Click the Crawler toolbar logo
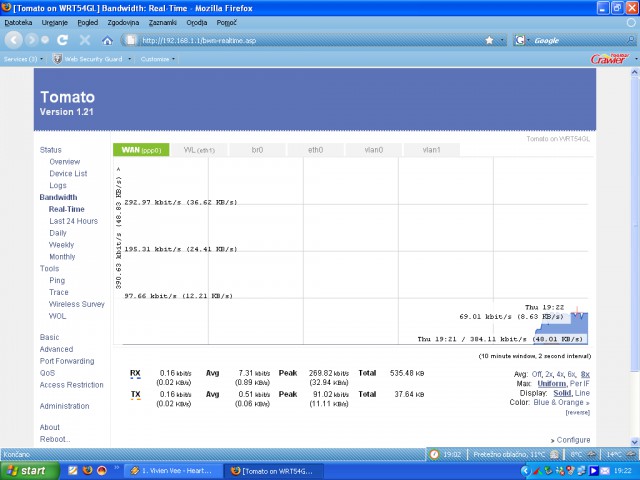Viewport: 640px width, 480px height. pyautogui.click(x=609, y=59)
